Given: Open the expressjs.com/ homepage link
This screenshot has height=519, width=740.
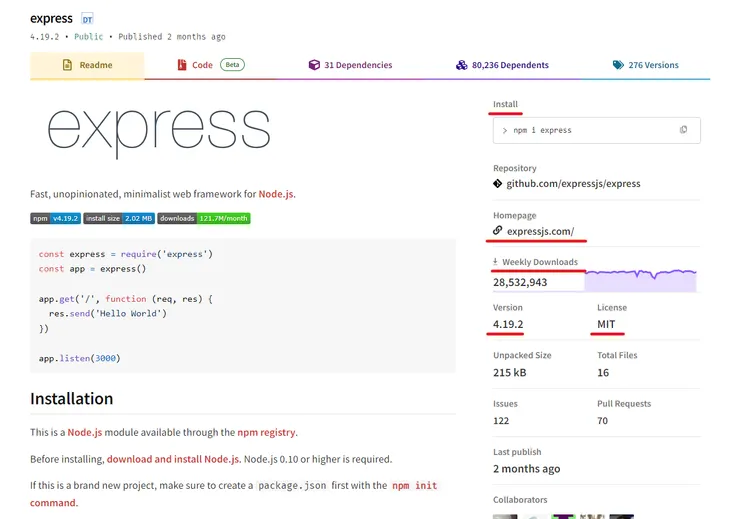Looking at the screenshot, I should [x=540, y=231].
